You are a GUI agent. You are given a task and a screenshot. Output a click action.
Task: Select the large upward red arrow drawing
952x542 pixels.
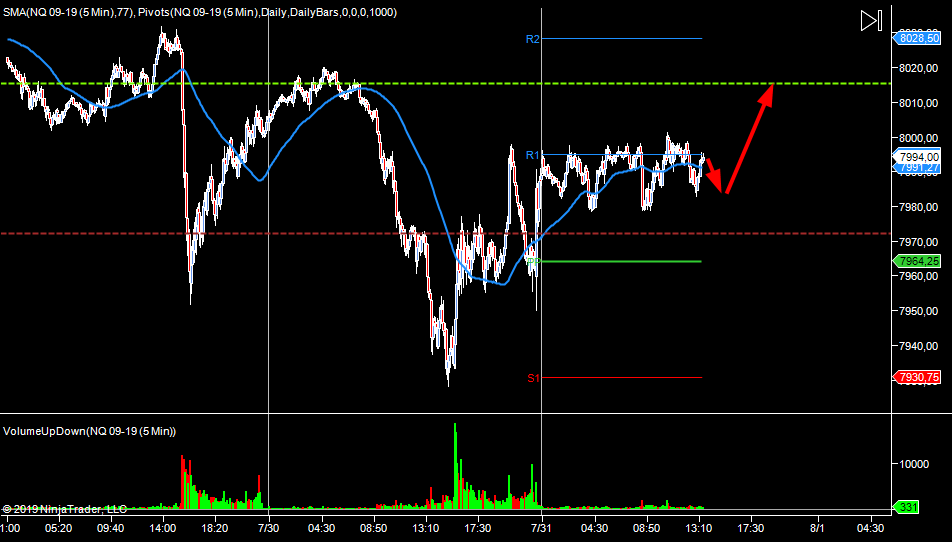point(749,138)
